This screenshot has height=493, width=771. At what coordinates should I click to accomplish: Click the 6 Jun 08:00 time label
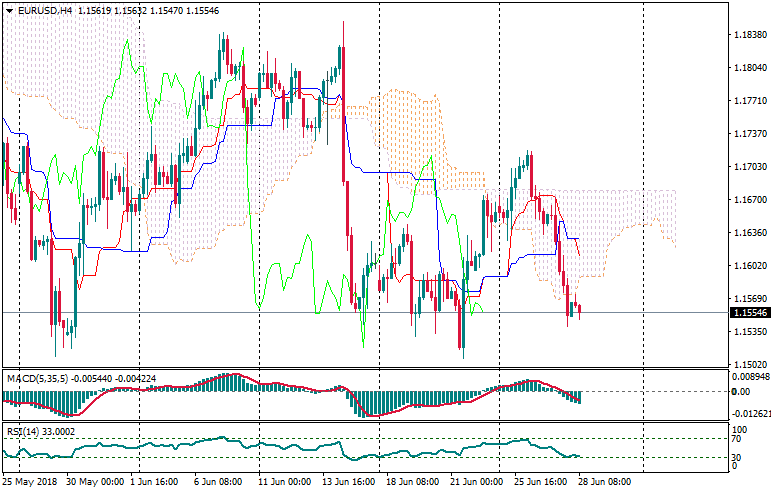(x=219, y=481)
